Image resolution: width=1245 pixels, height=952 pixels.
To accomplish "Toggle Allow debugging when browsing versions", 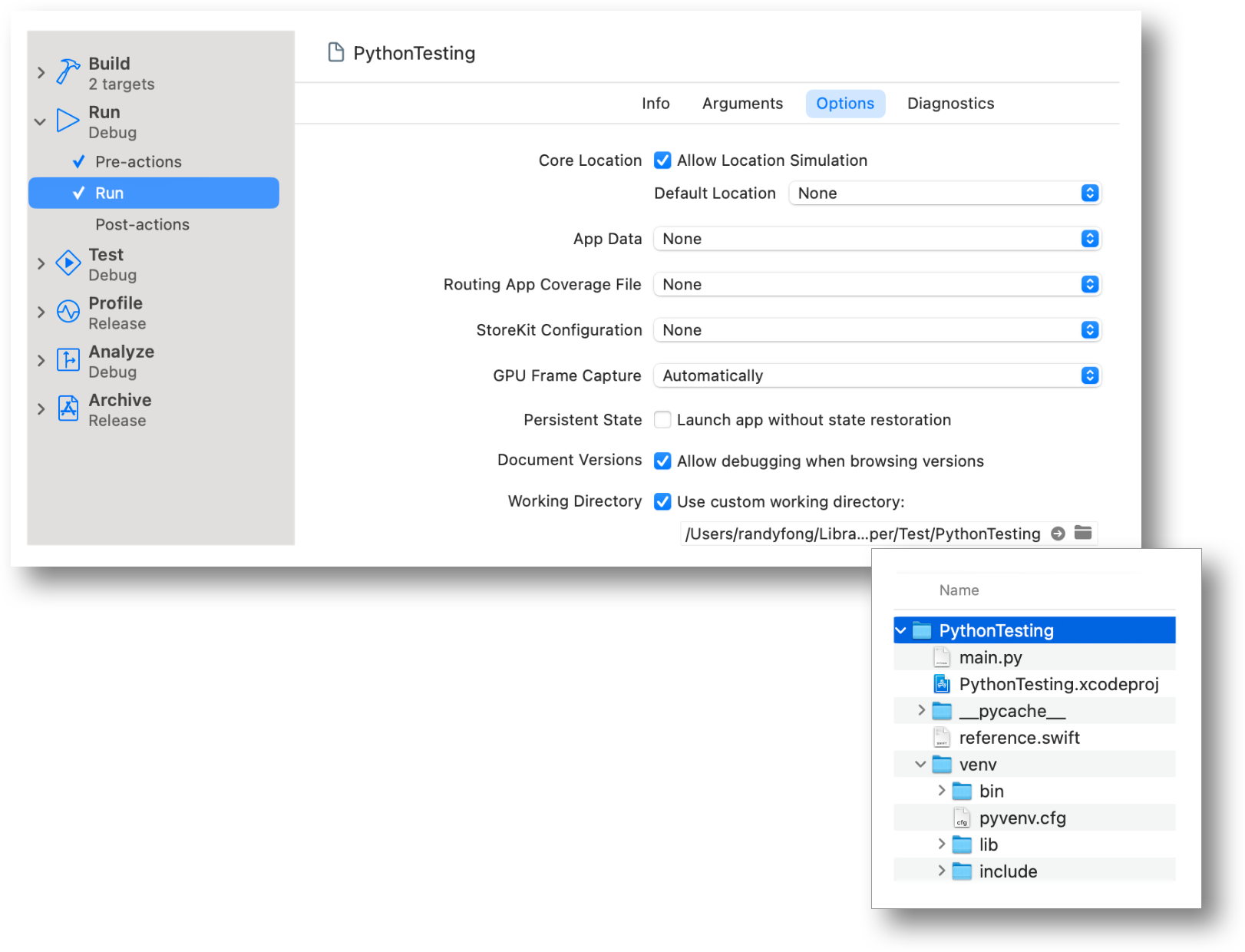I will [x=662, y=461].
